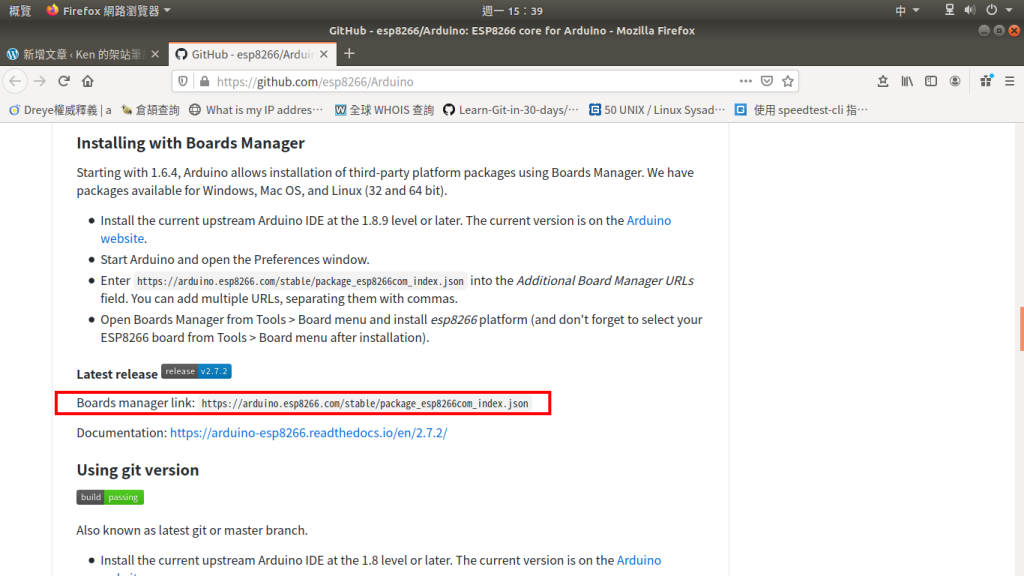Click the Boards manager link URL text
1024x576 pixels.
[x=365, y=403]
